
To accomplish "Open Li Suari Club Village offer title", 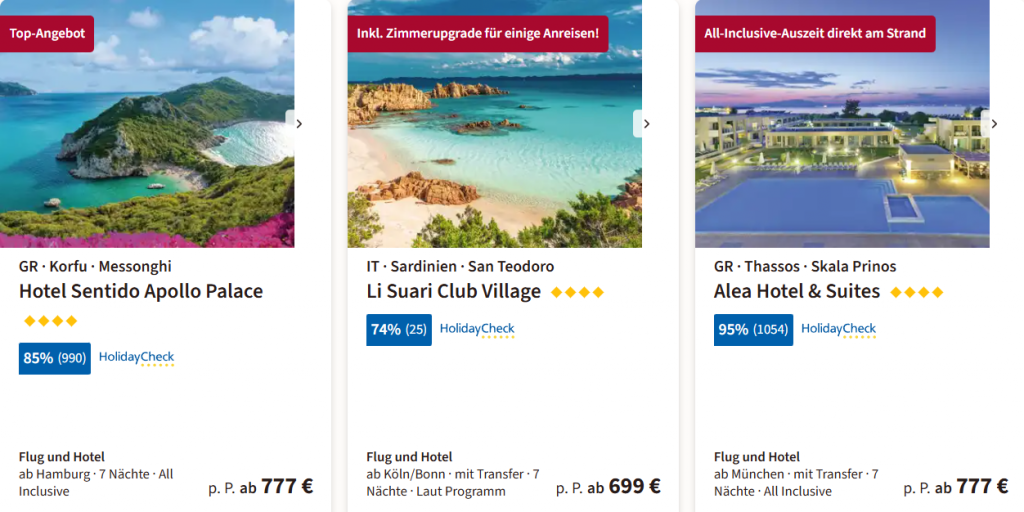I will pos(454,291).
